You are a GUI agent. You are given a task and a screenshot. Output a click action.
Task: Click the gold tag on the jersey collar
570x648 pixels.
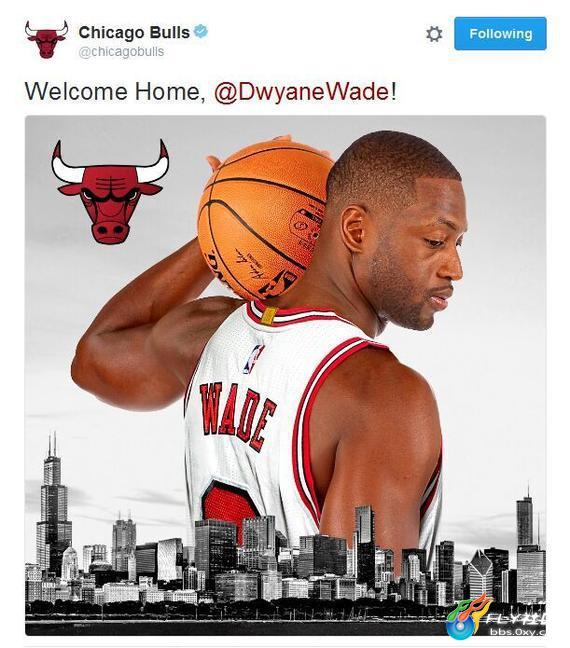click(269, 315)
